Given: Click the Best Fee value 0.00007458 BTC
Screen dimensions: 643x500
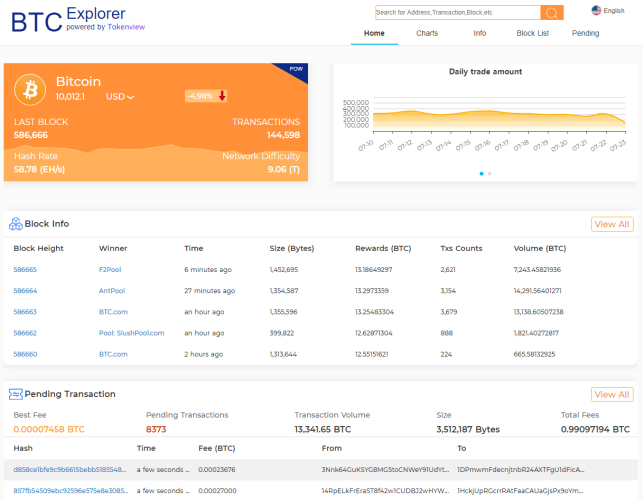Looking at the screenshot, I should (x=49, y=429).
